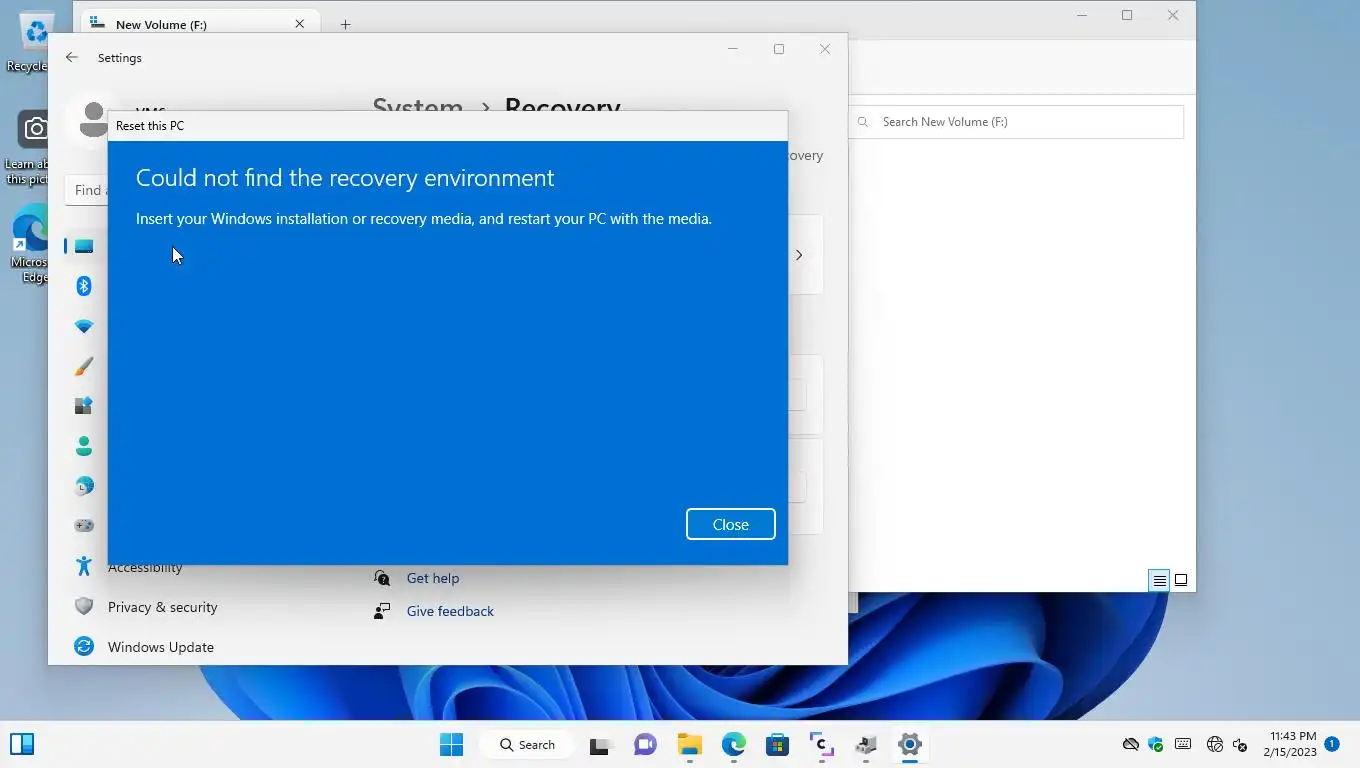
Task: Switch File Explorer to large icons view
Action: pyautogui.click(x=1181, y=580)
